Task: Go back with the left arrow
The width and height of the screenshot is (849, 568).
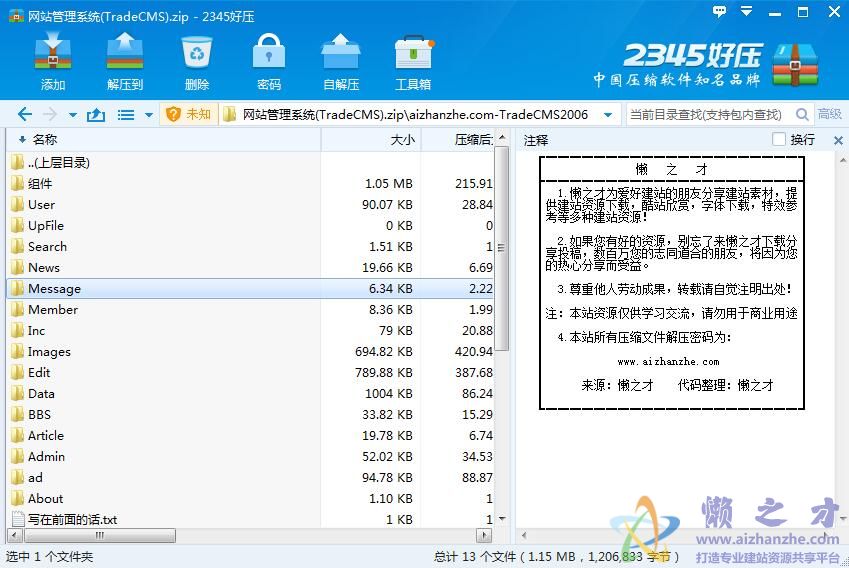Action: coord(24,114)
